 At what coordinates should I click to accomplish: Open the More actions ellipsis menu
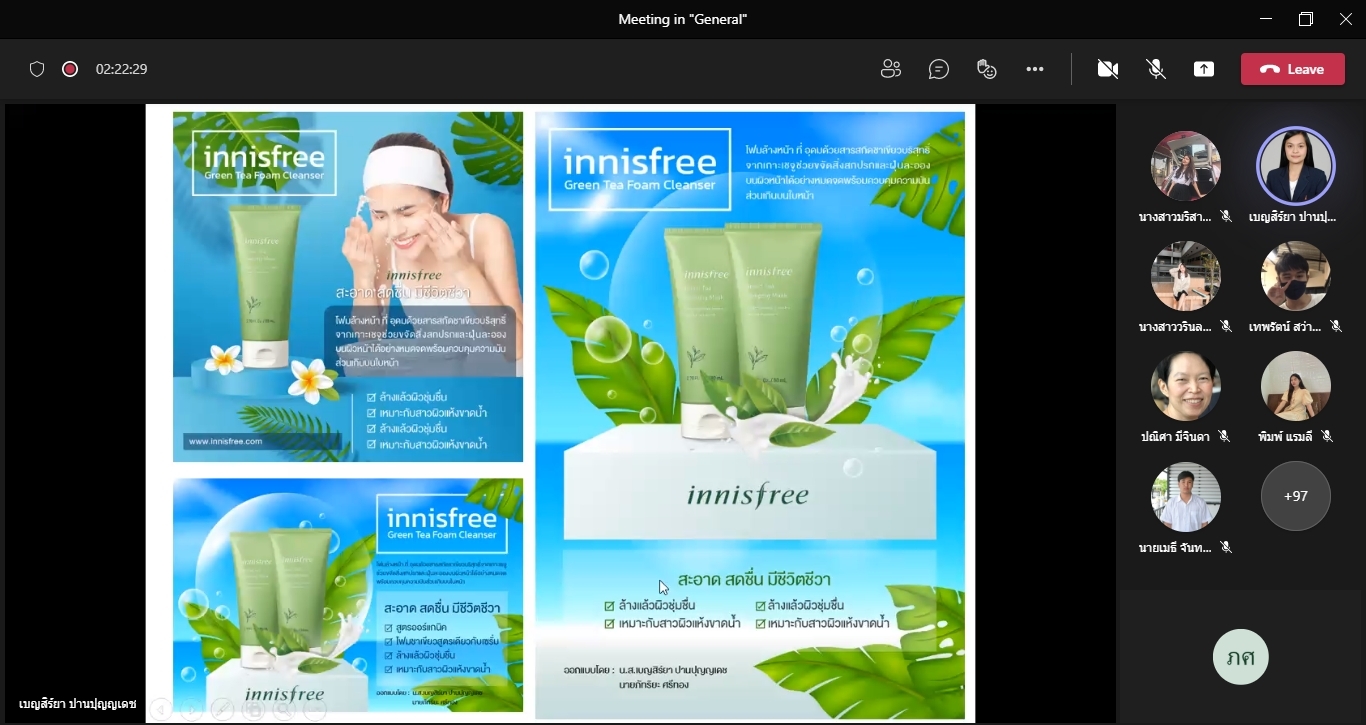(1035, 69)
